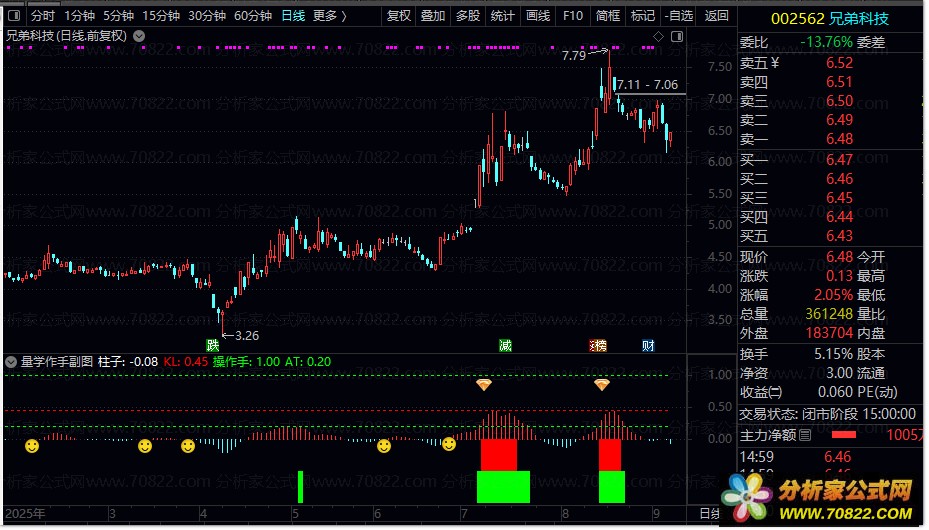Screen dimensions: 929x530
Task: Click the 涨幅 2.05% value
Action: (x=834, y=295)
